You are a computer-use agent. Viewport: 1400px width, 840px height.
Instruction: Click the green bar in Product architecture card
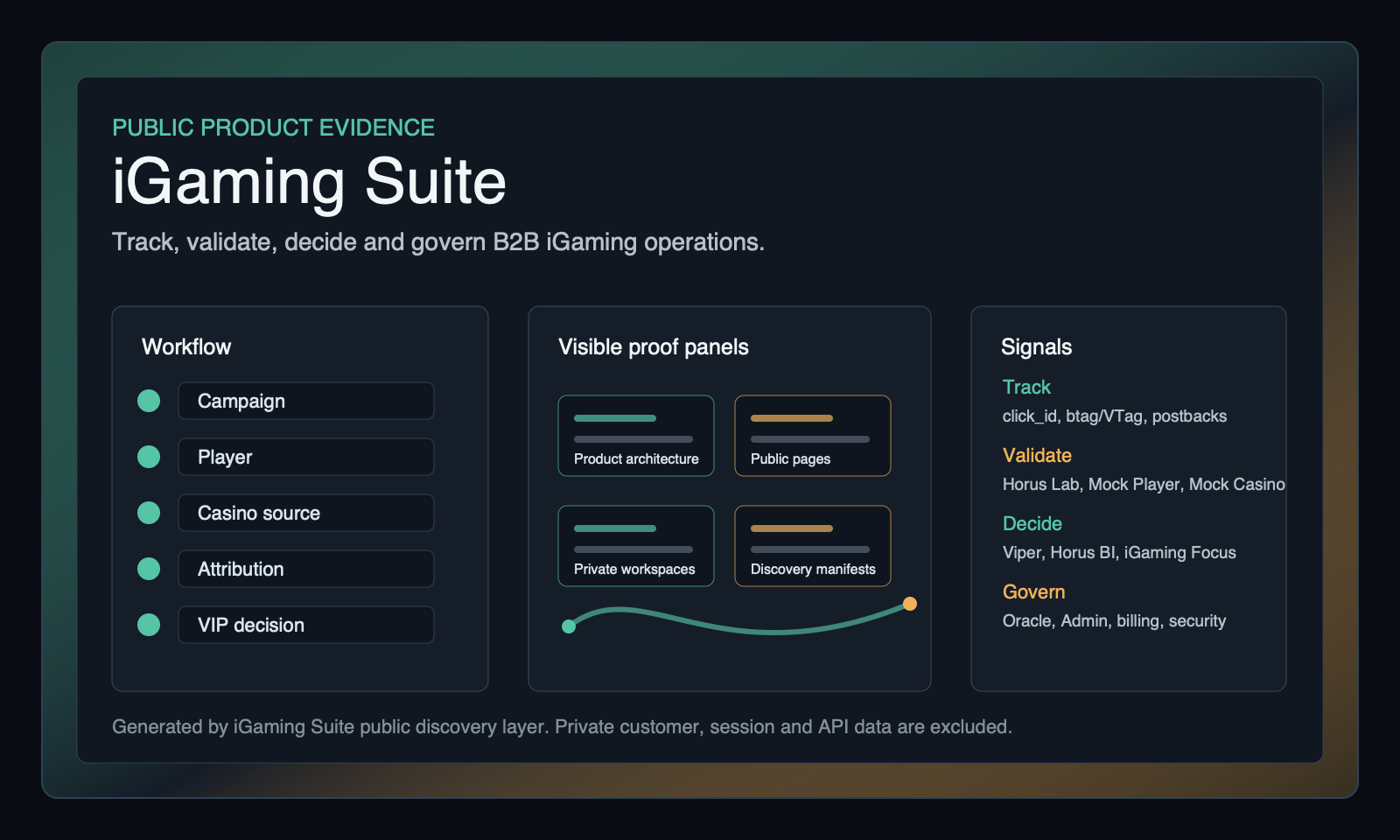tap(615, 418)
